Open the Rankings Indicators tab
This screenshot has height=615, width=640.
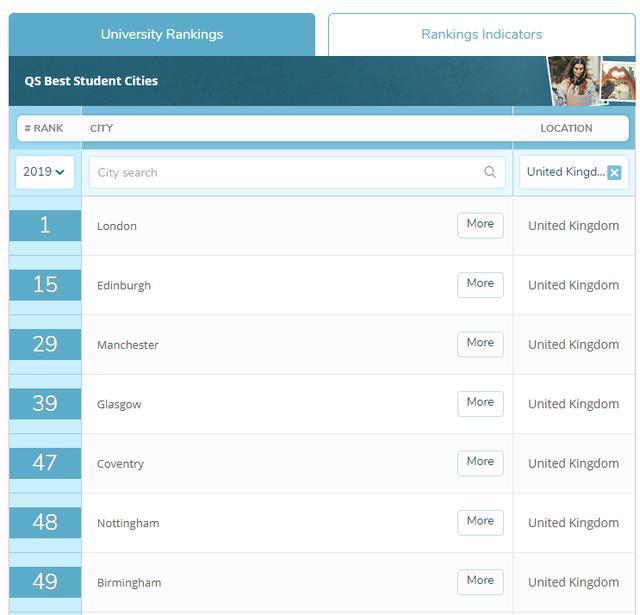pyautogui.click(x=482, y=34)
